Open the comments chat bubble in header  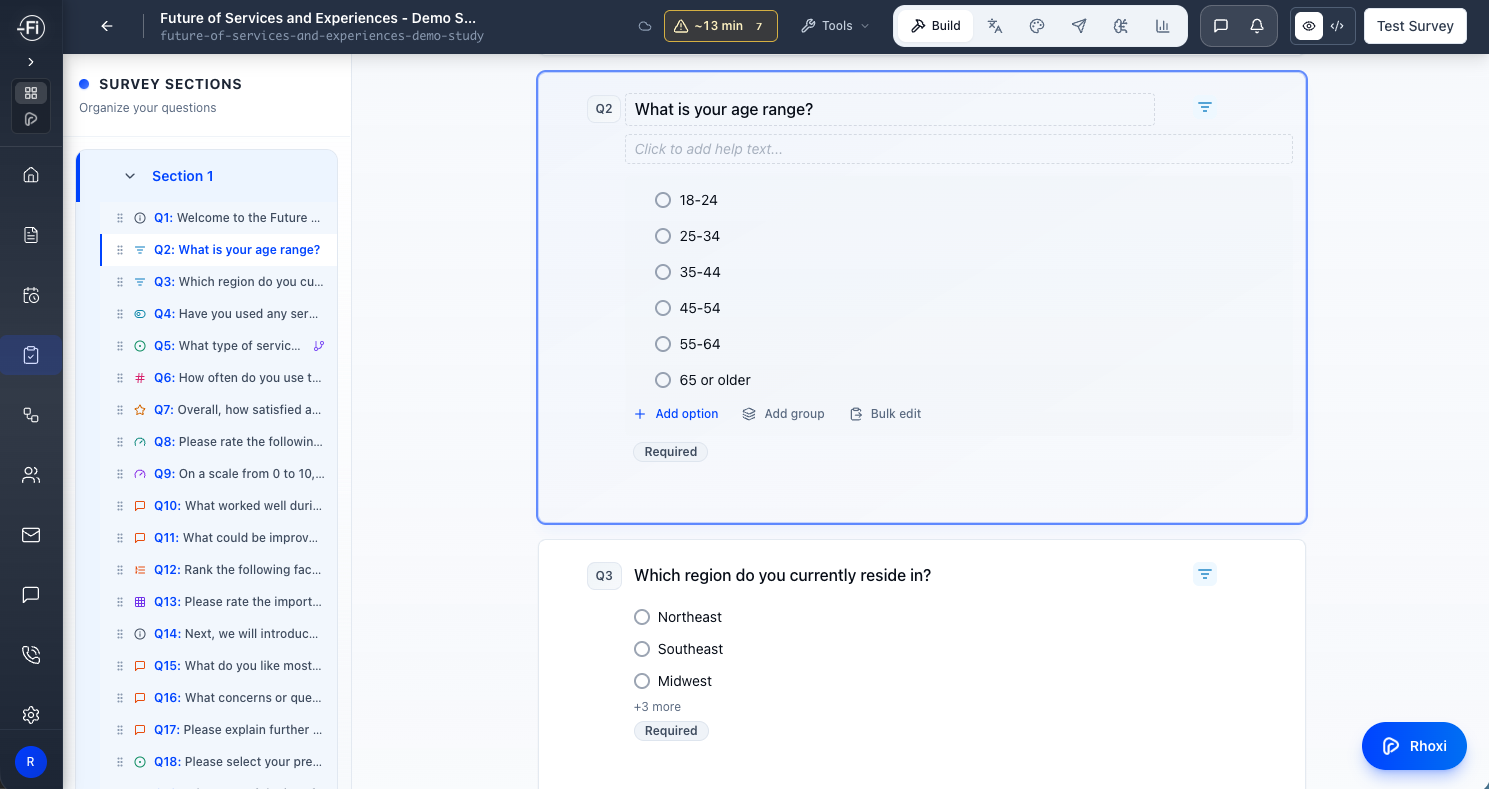click(1221, 26)
